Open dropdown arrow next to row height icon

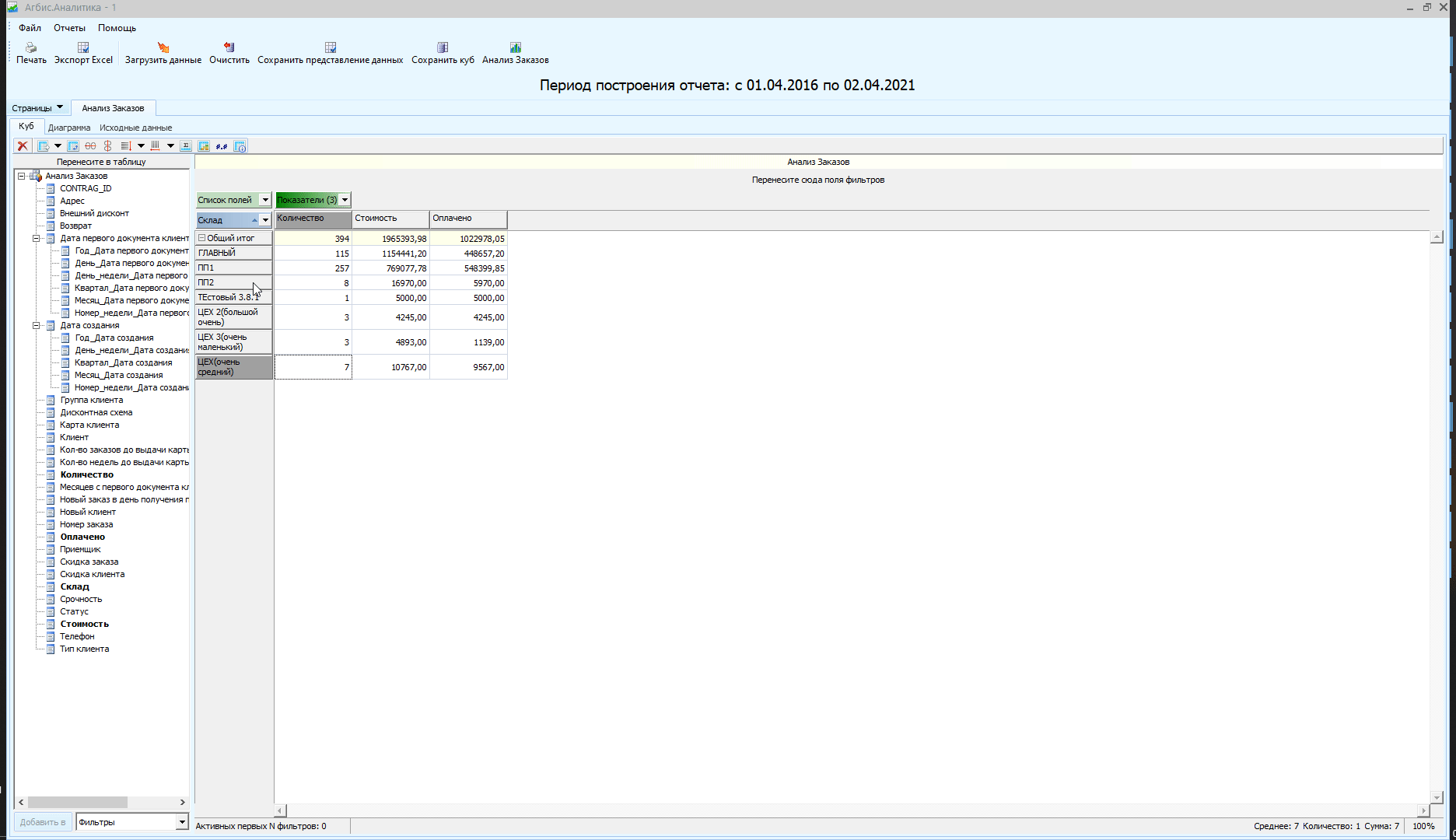[x=141, y=146]
